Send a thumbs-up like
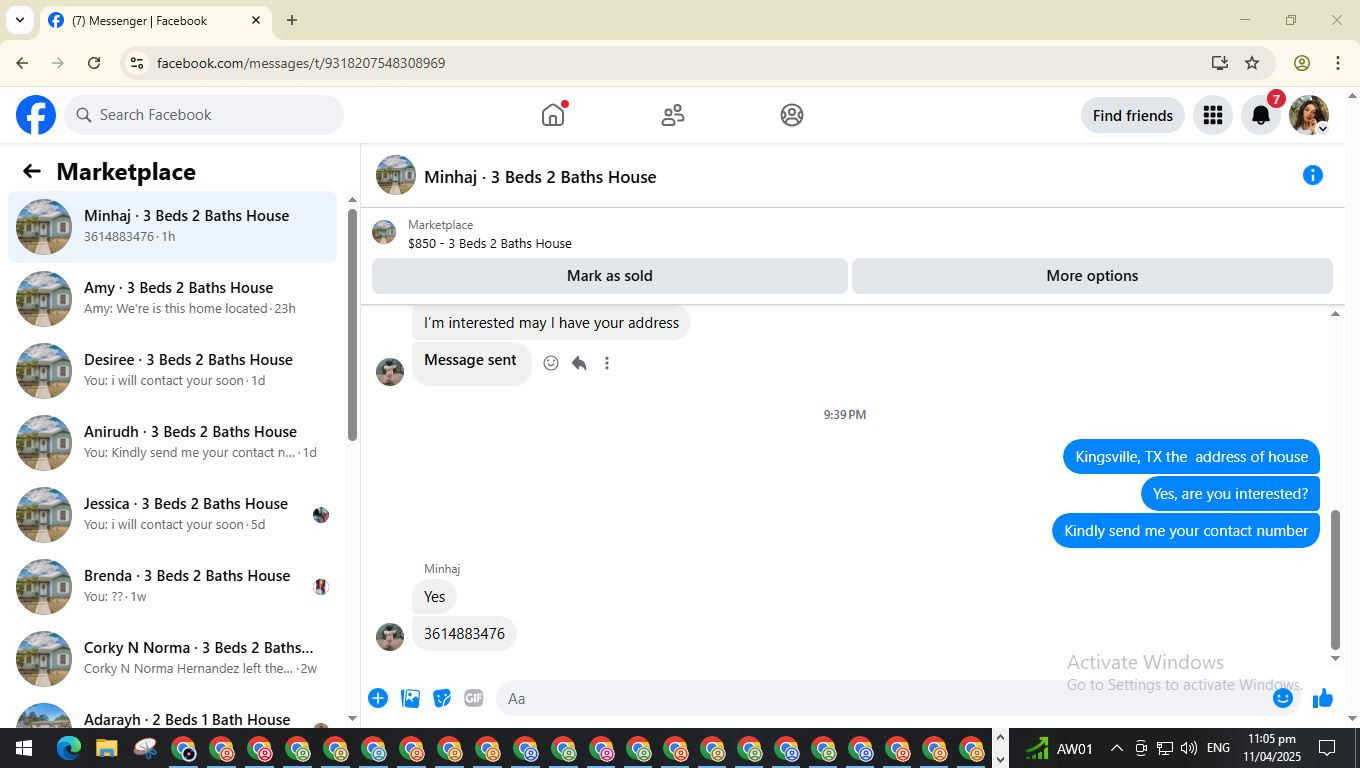This screenshot has width=1360, height=768. [1323, 698]
